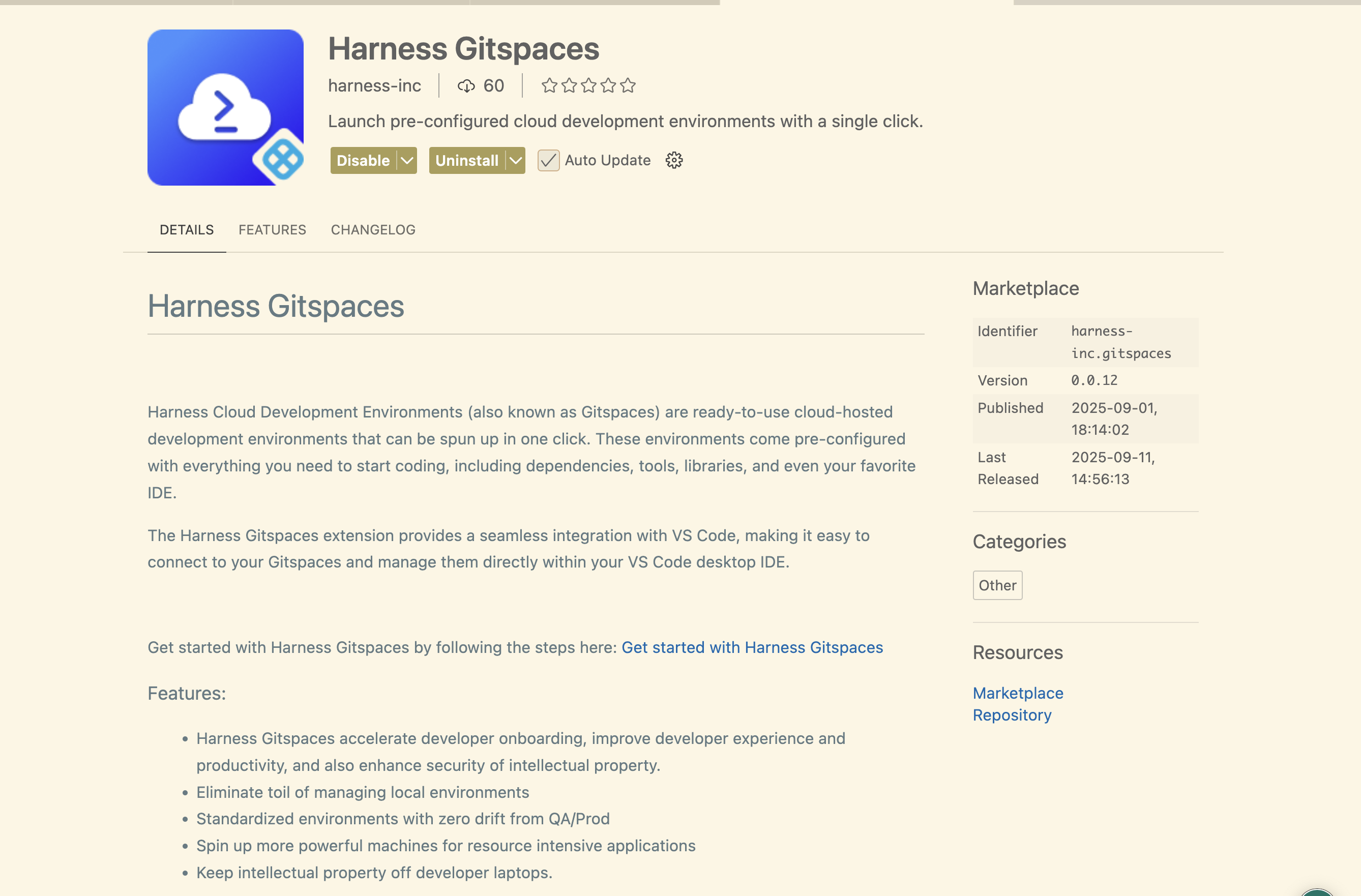Click the cloud download install count icon

[466, 86]
